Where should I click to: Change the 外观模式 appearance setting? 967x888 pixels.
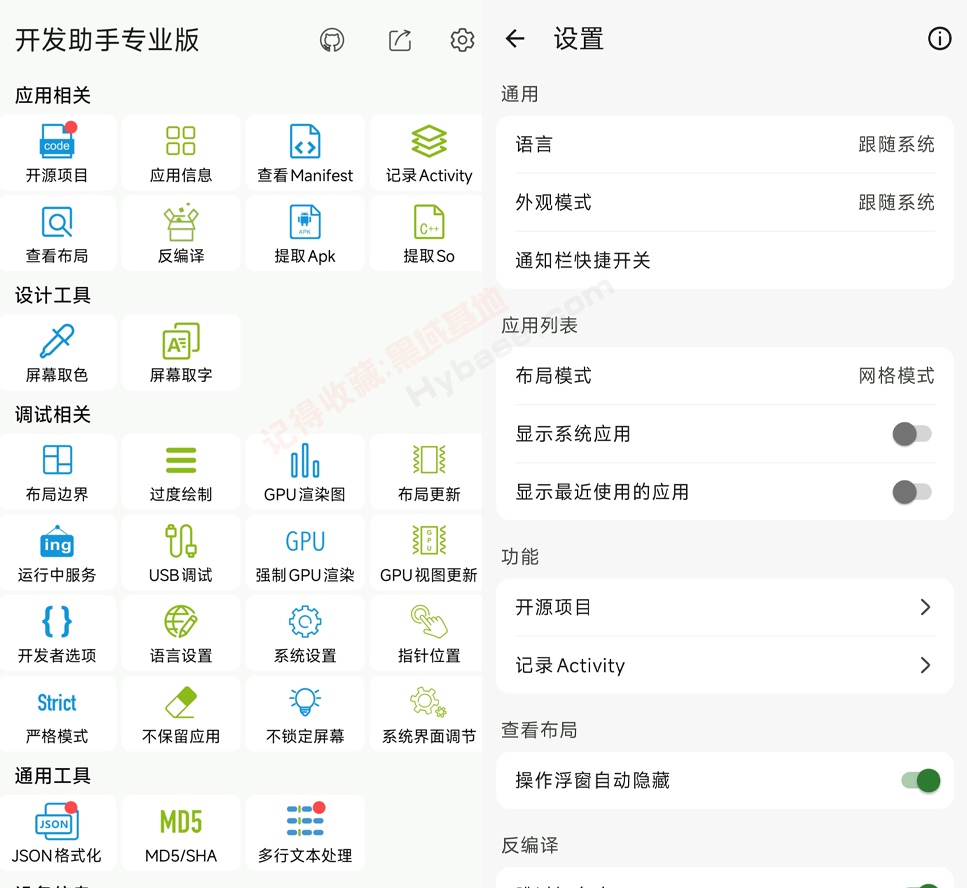725,202
